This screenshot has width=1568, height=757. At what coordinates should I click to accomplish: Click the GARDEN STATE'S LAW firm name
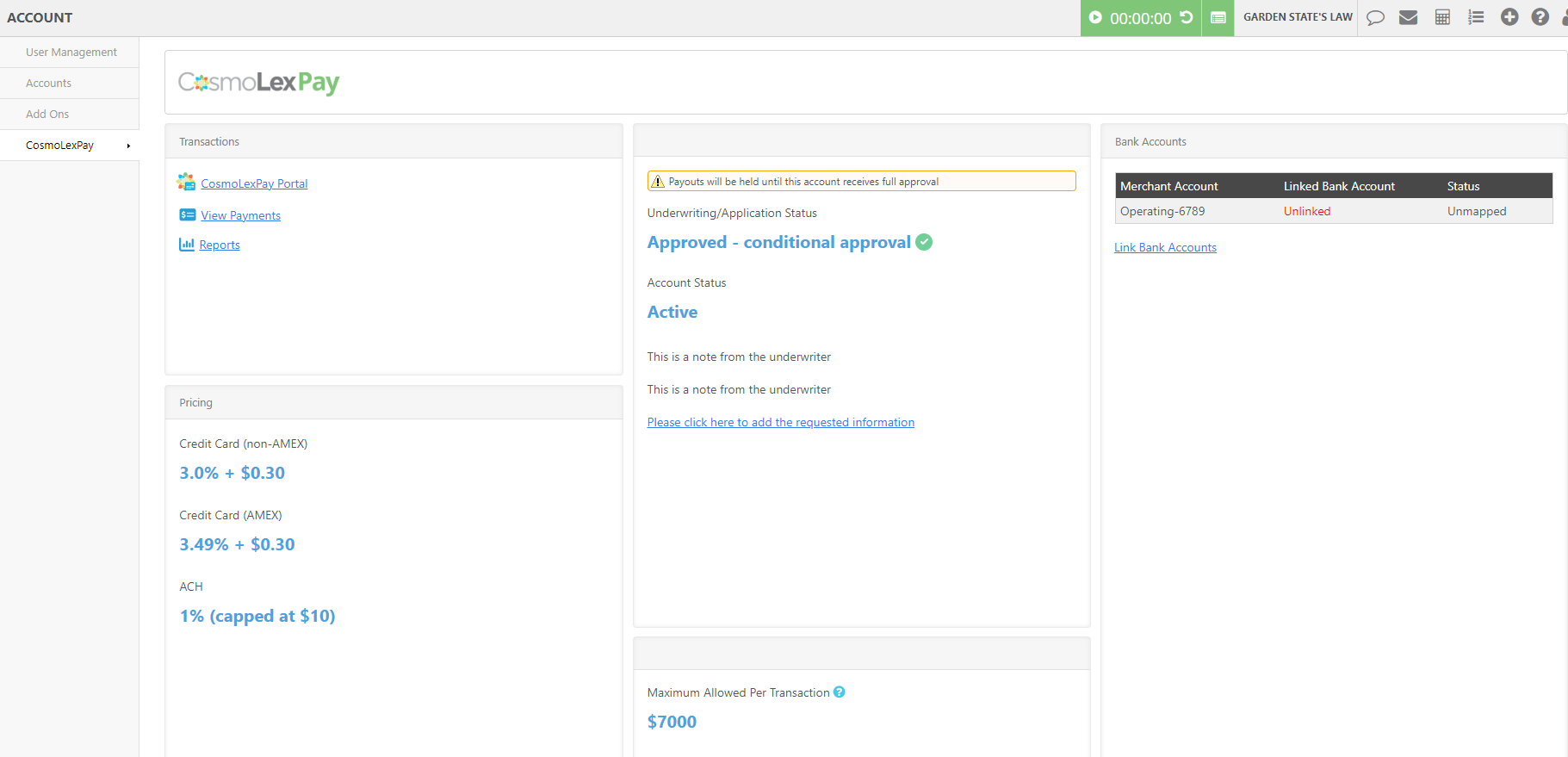(x=1298, y=17)
